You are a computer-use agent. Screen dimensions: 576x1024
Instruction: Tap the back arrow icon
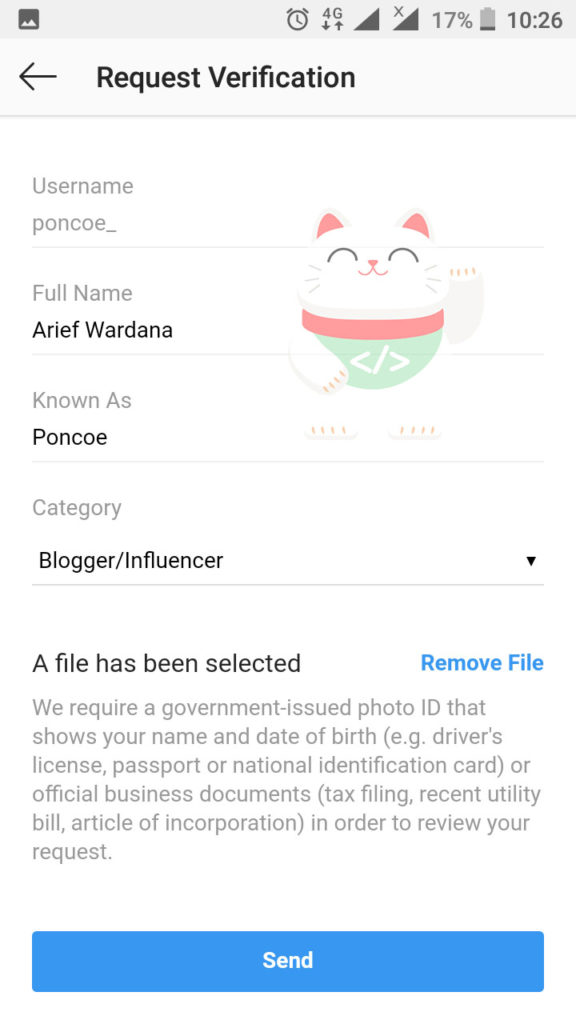click(x=38, y=77)
